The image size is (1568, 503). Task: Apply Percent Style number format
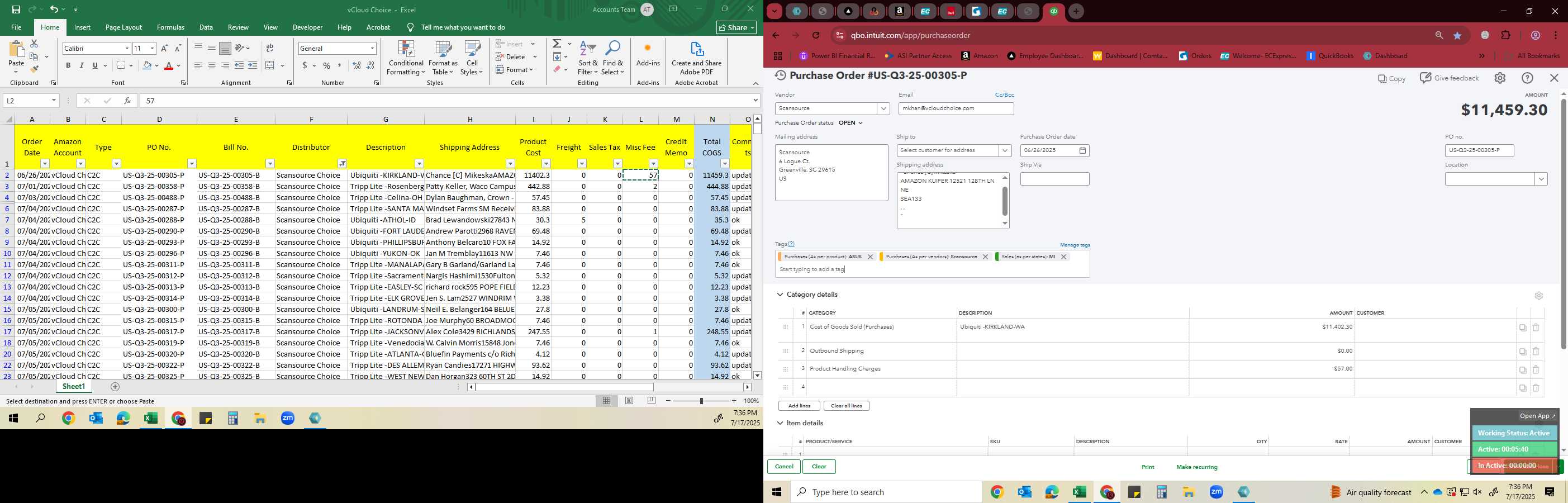327,65
